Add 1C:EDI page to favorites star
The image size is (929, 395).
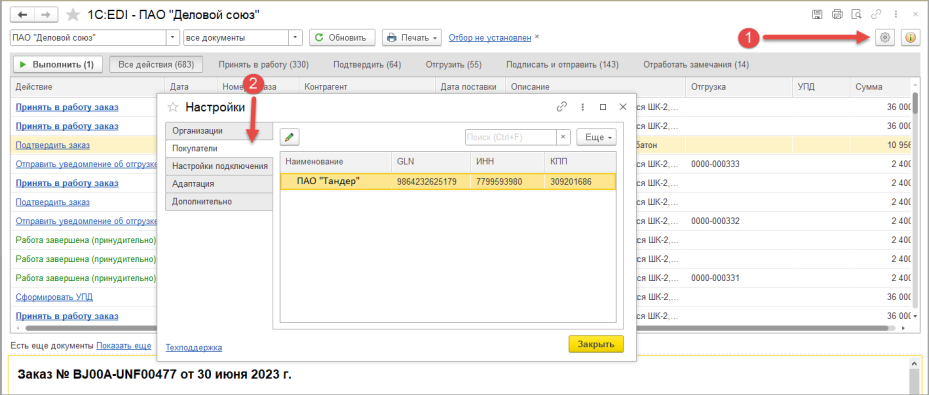73,14
